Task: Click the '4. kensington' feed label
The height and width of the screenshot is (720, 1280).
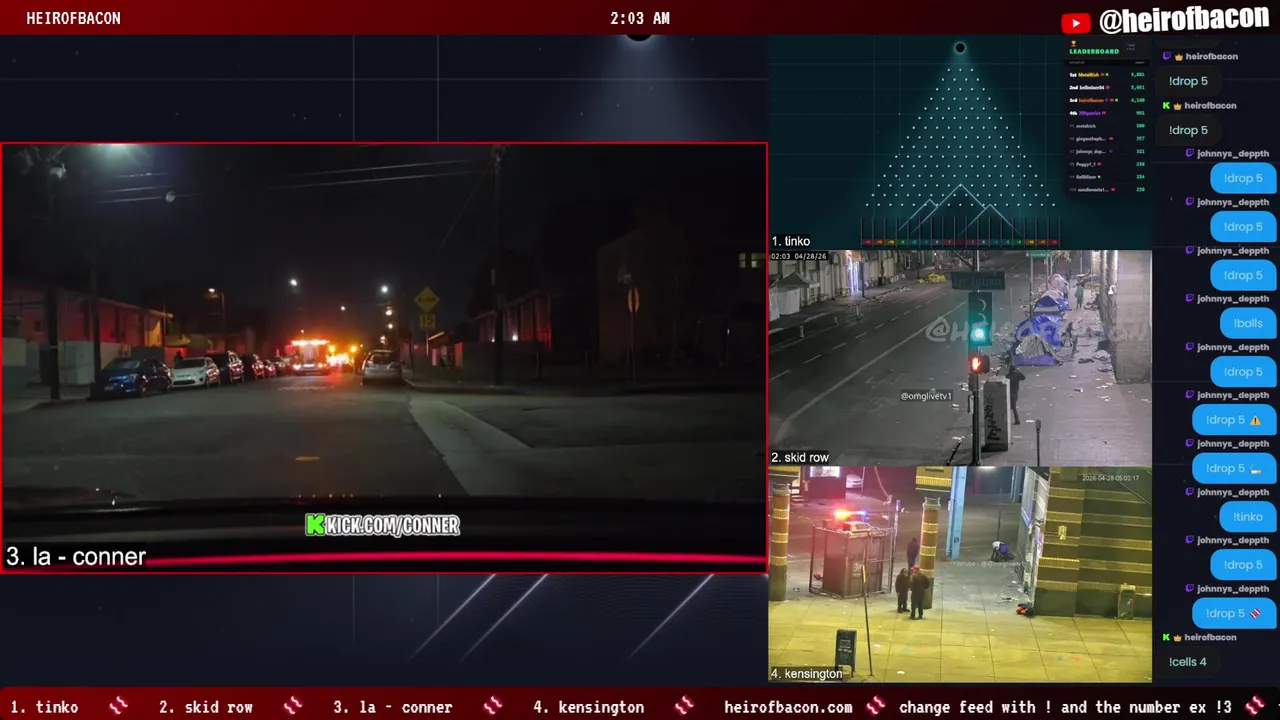Action: click(x=807, y=674)
